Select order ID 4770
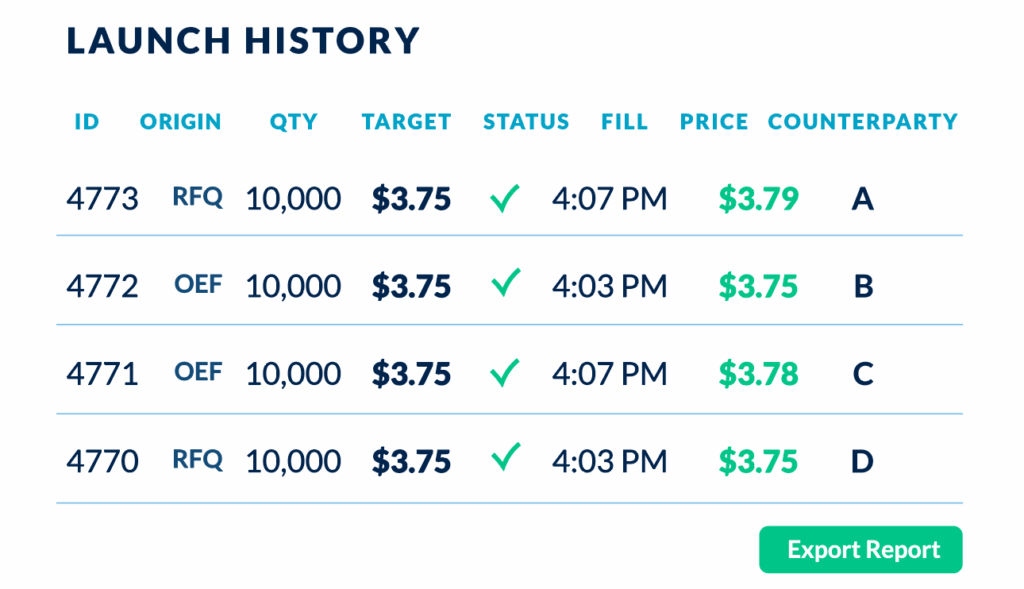1024x589 pixels. click(x=103, y=461)
